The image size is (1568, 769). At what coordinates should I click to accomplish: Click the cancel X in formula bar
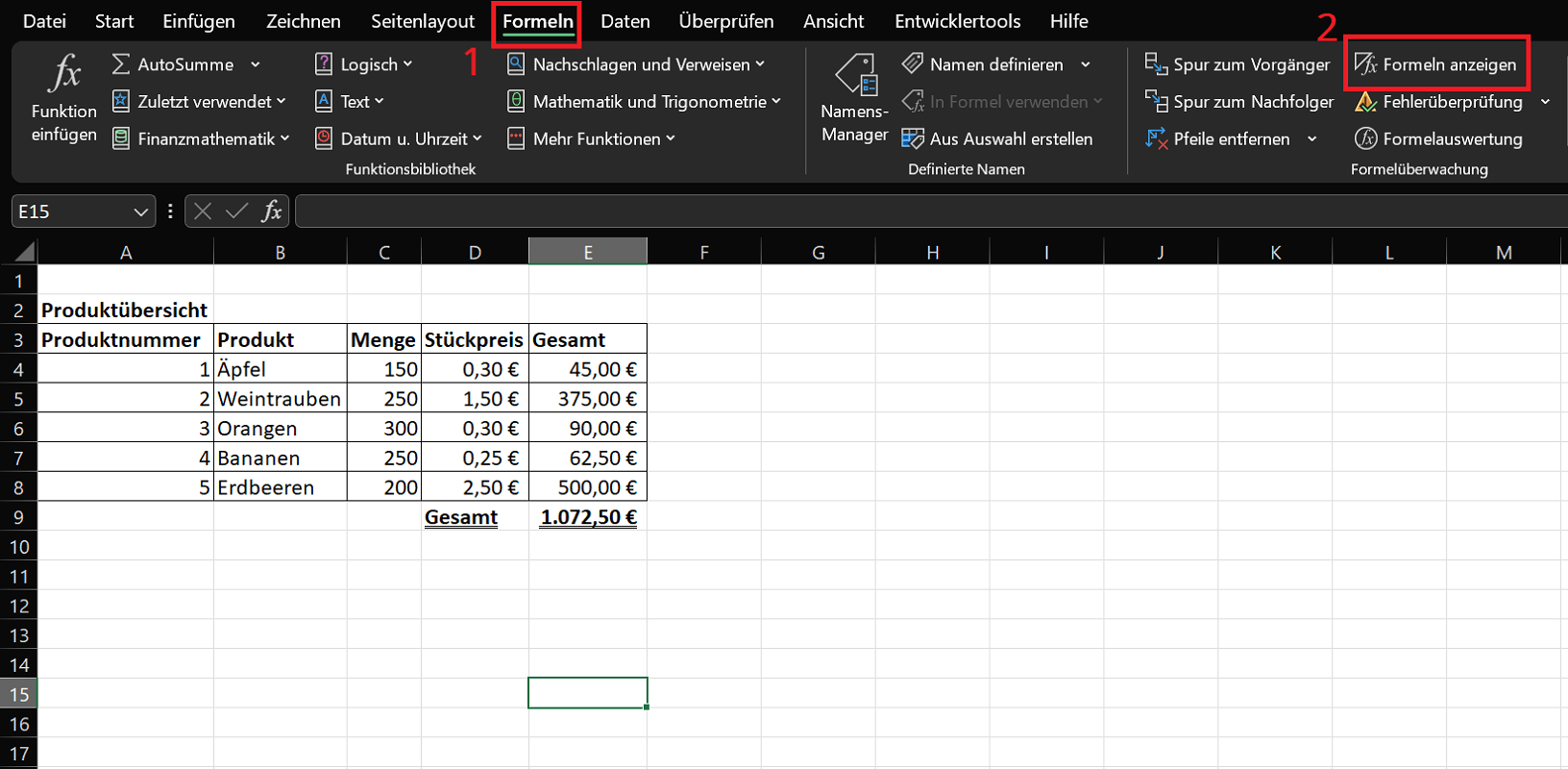click(202, 211)
